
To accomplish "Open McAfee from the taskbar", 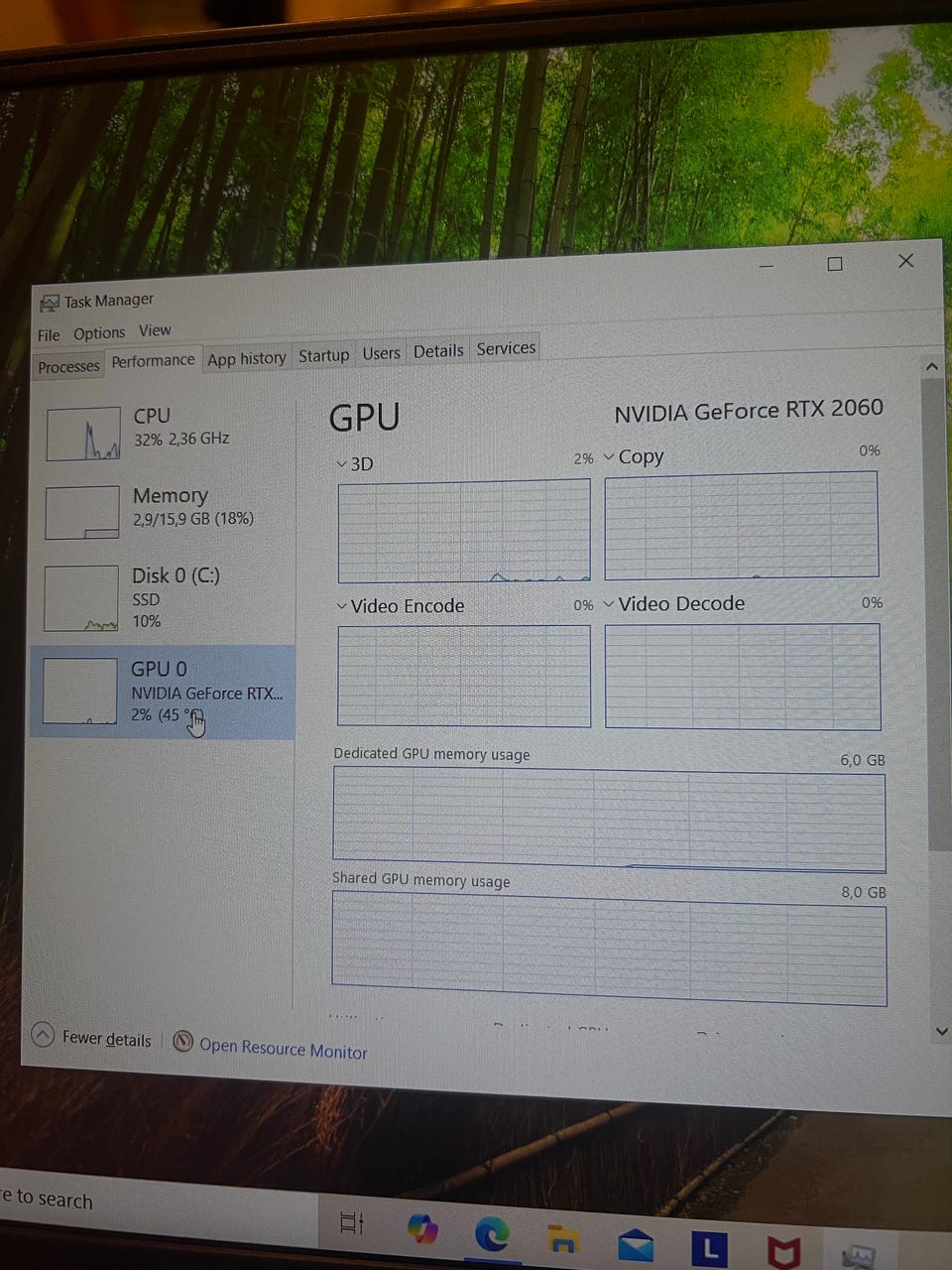I will [783, 1253].
